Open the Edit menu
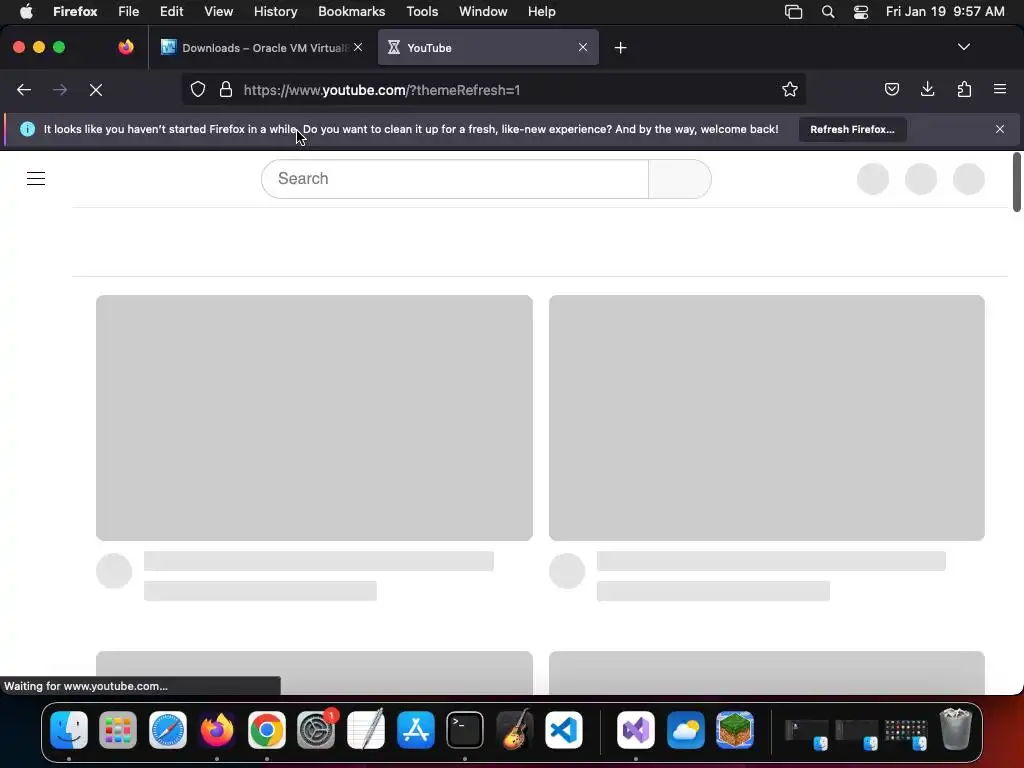 point(171,12)
